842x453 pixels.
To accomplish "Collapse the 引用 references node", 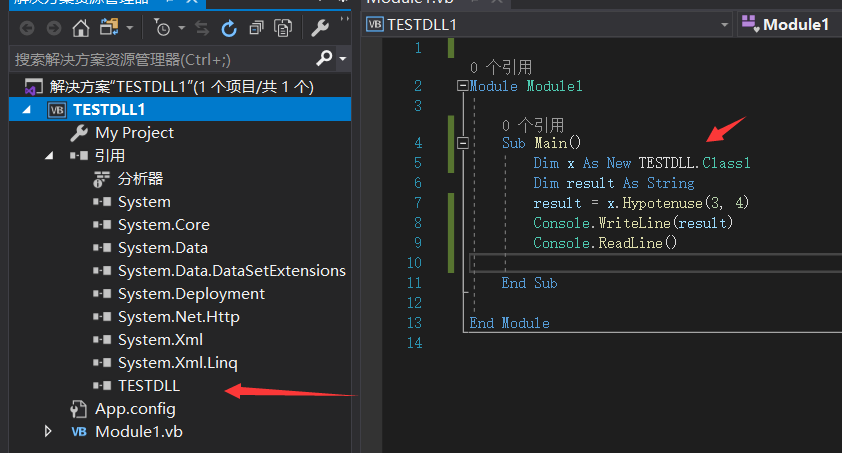I will [x=49, y=156].
